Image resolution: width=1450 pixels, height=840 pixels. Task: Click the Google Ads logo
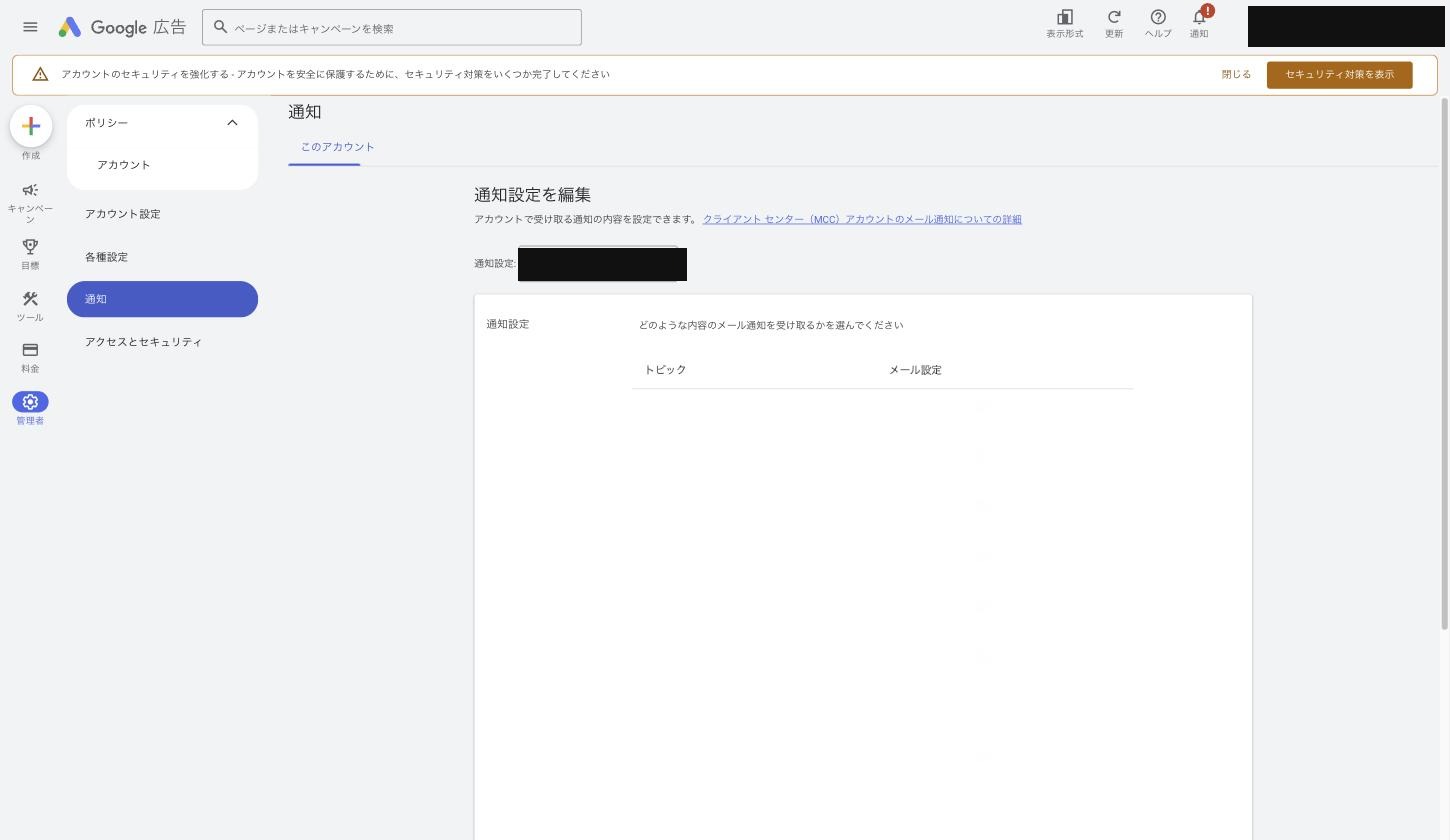[121, 27]
